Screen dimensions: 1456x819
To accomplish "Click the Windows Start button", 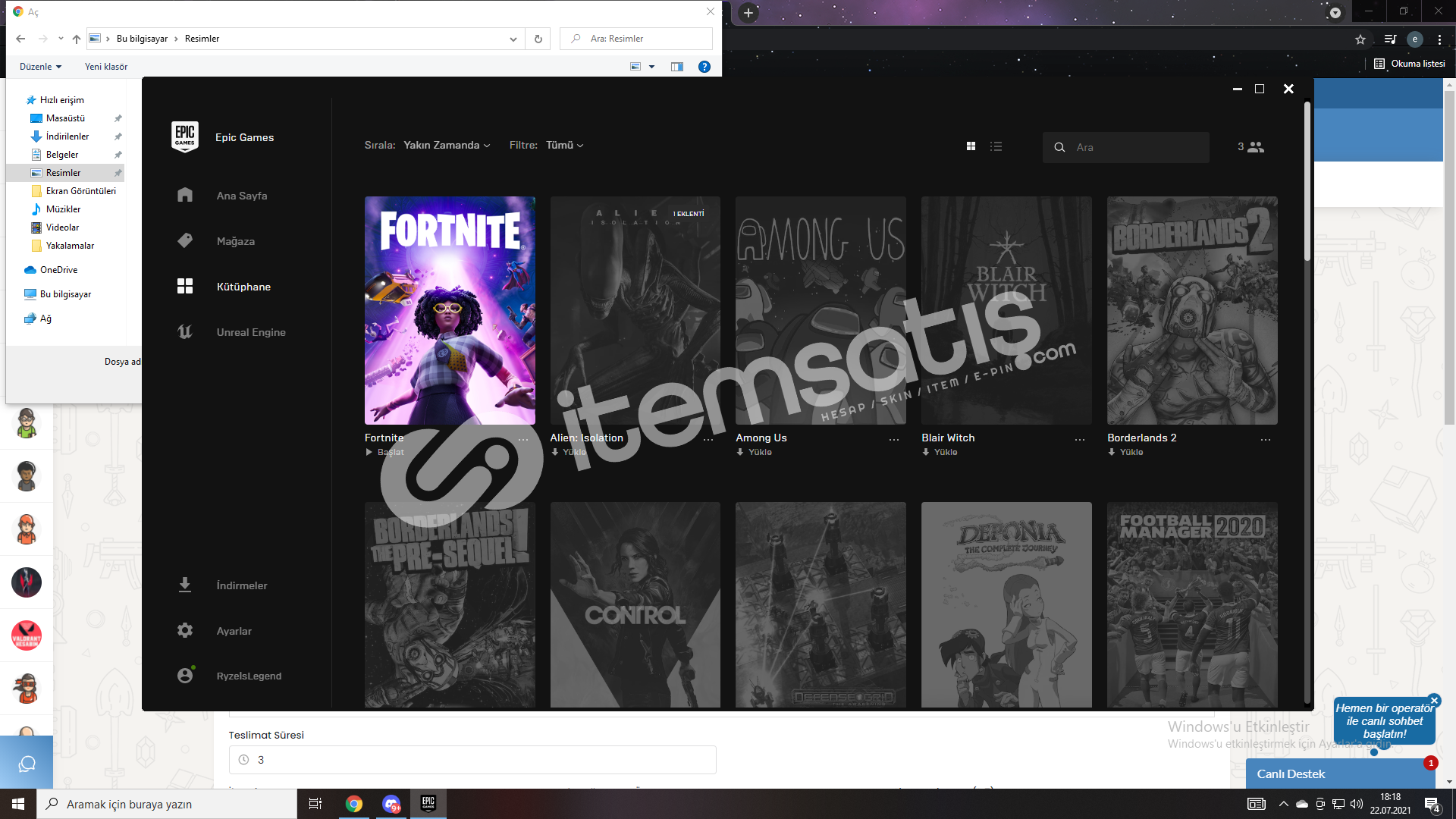I will pos(18,804).
